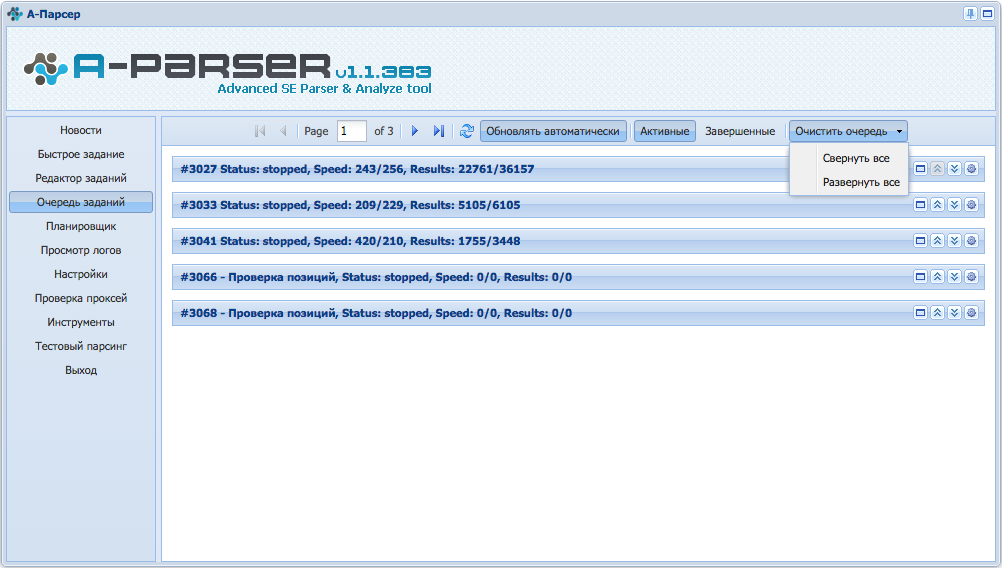
Task: Open Просмотр логов in the sidebar
Action: 81,250
